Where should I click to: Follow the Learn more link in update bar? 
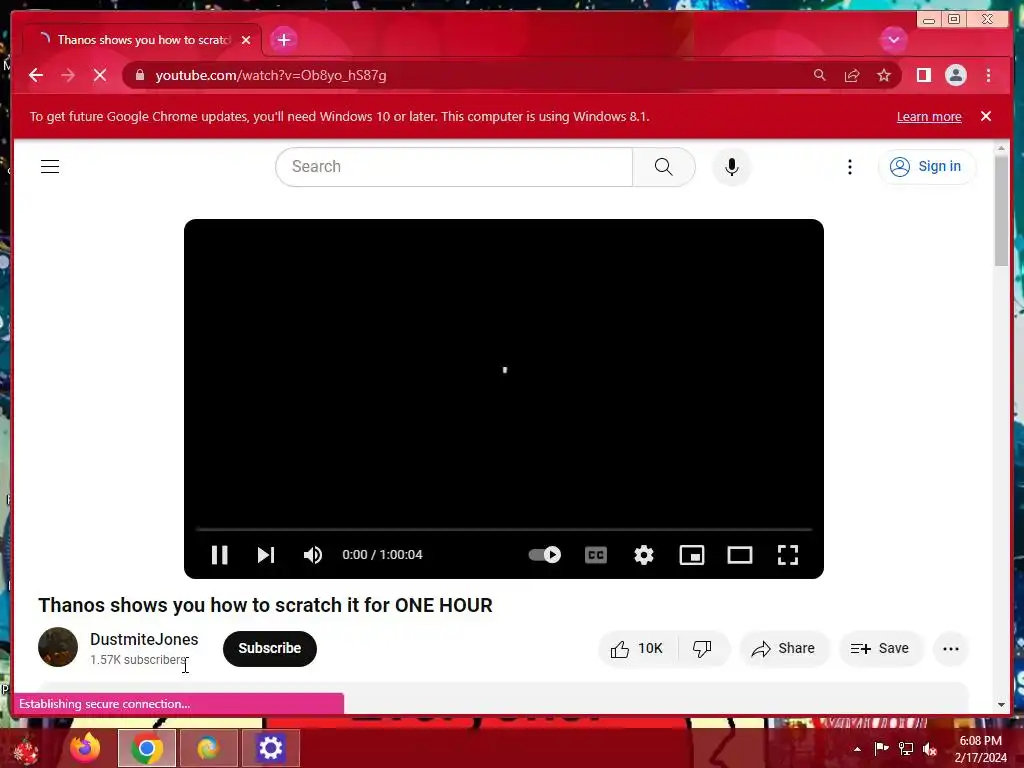(929, 116)
